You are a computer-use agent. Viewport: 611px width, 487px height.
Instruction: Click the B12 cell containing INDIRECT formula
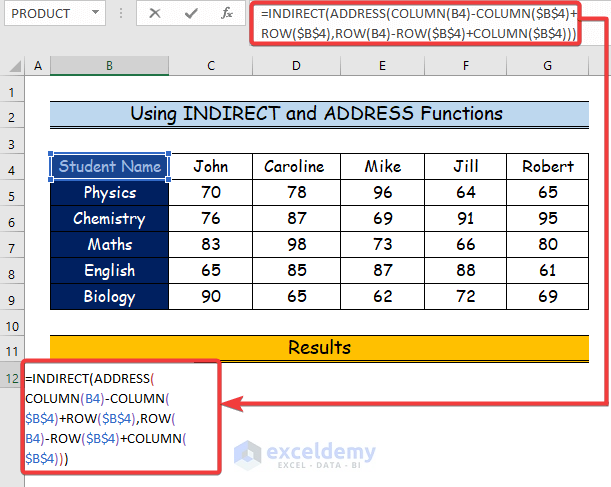[121, 418]
